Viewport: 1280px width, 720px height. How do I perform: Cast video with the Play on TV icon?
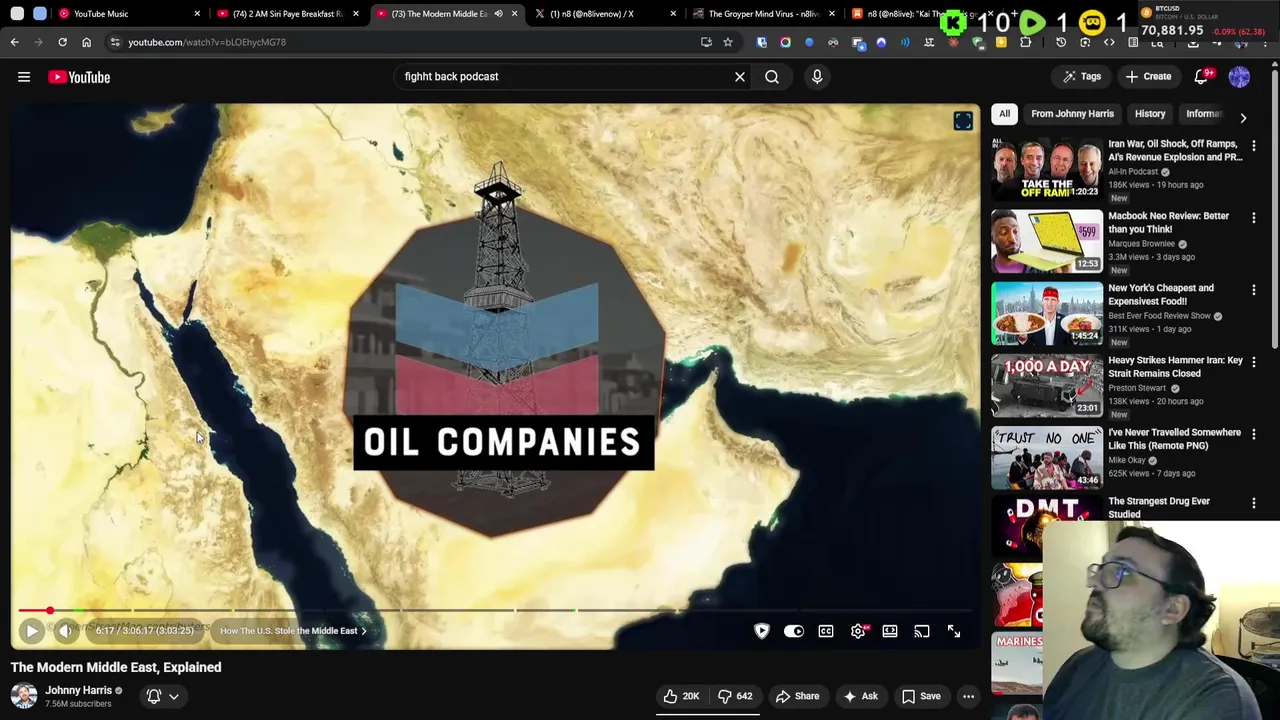click(922, 631)
